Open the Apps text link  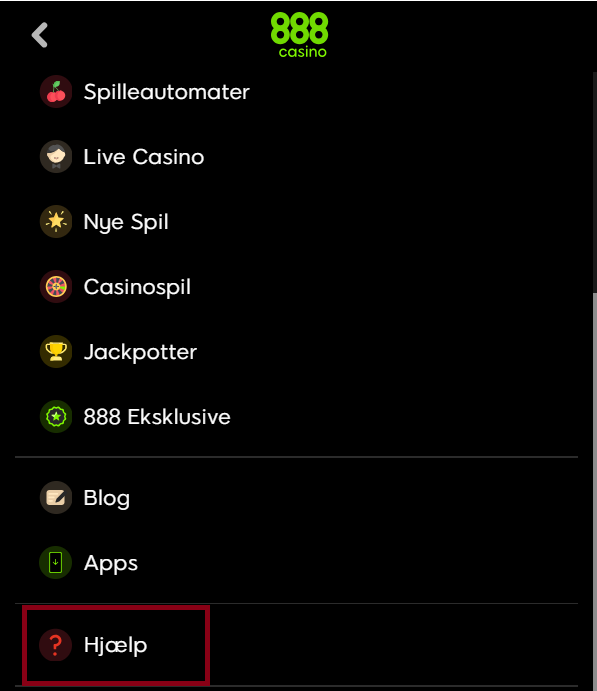point(111,564)
